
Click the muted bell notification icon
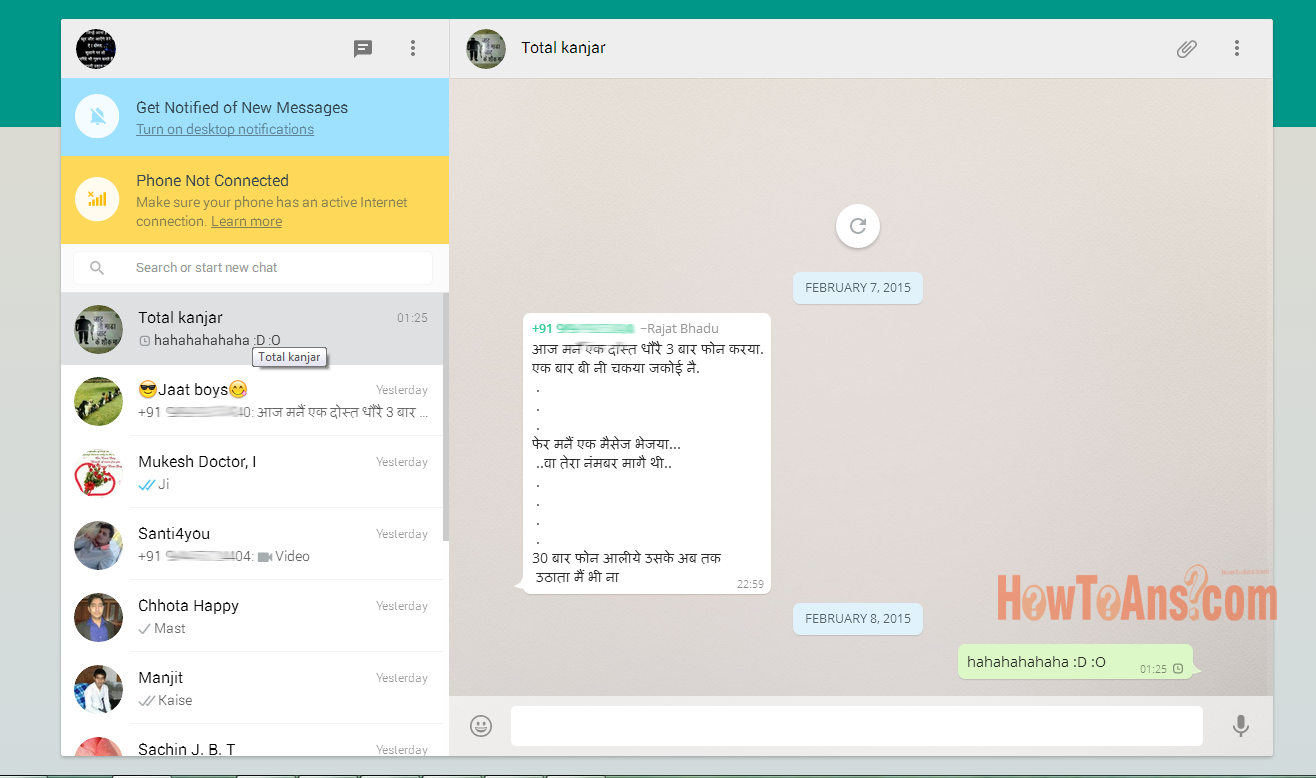point(97,117)
